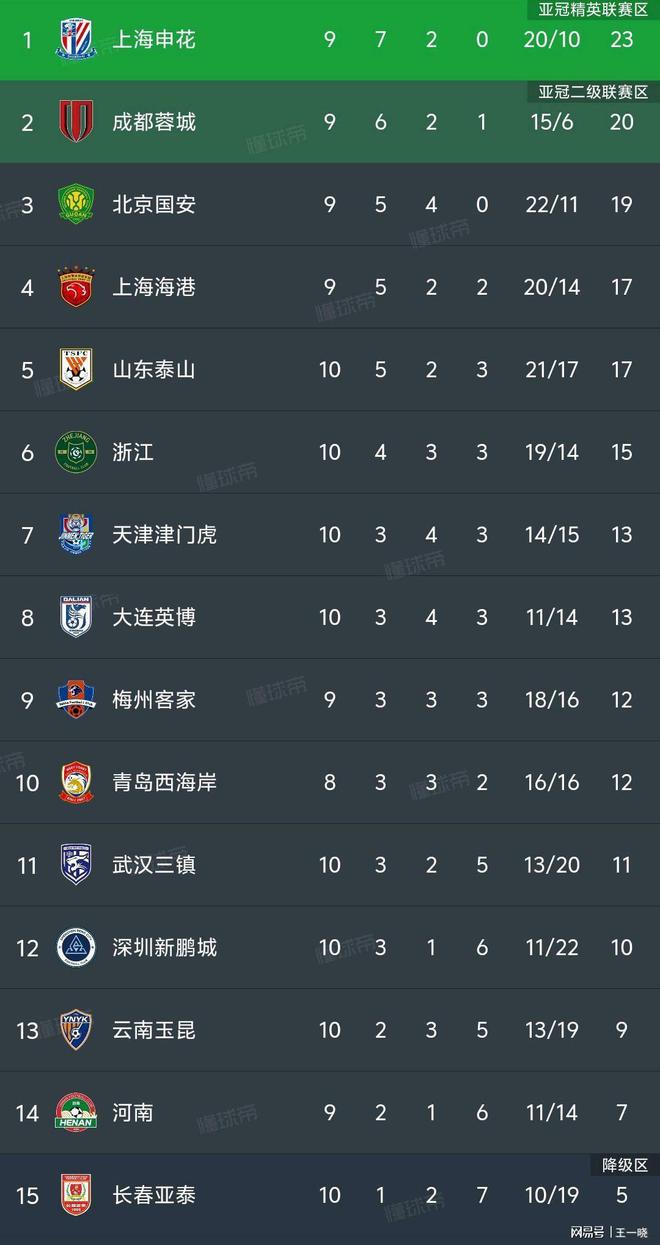Open the 武汉三镇 team name
This screenshot has width=660, height=1245.
pyautogui.click(x=154, y=865)
